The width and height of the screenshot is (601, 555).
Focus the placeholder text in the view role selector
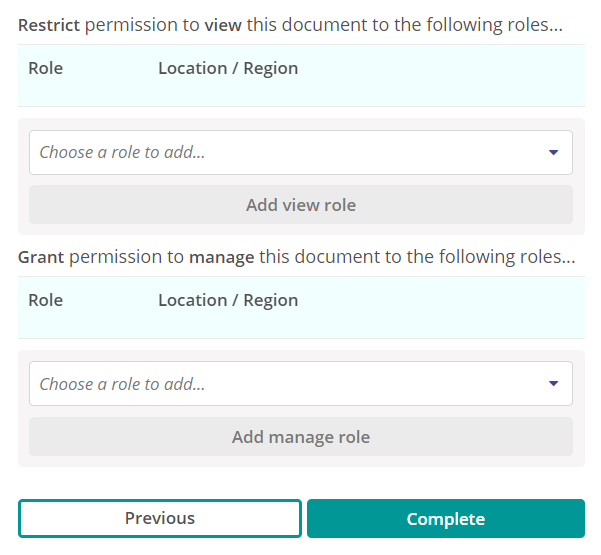[x=122, y=152]
